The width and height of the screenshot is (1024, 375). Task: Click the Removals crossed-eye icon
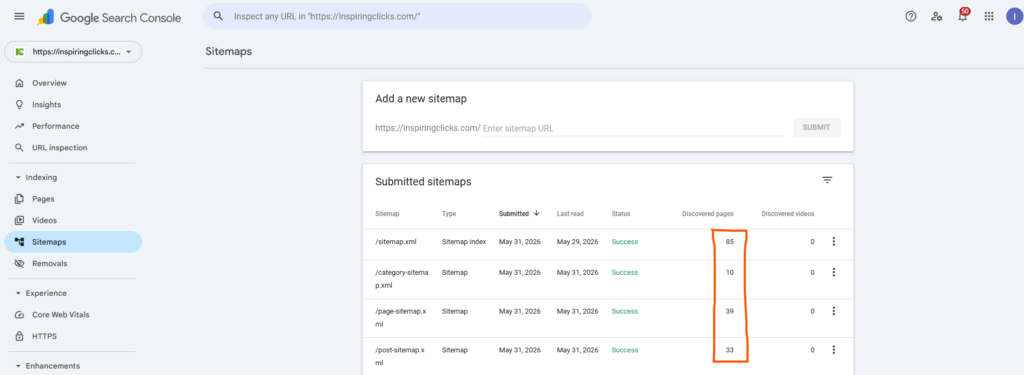pos(19,263)
